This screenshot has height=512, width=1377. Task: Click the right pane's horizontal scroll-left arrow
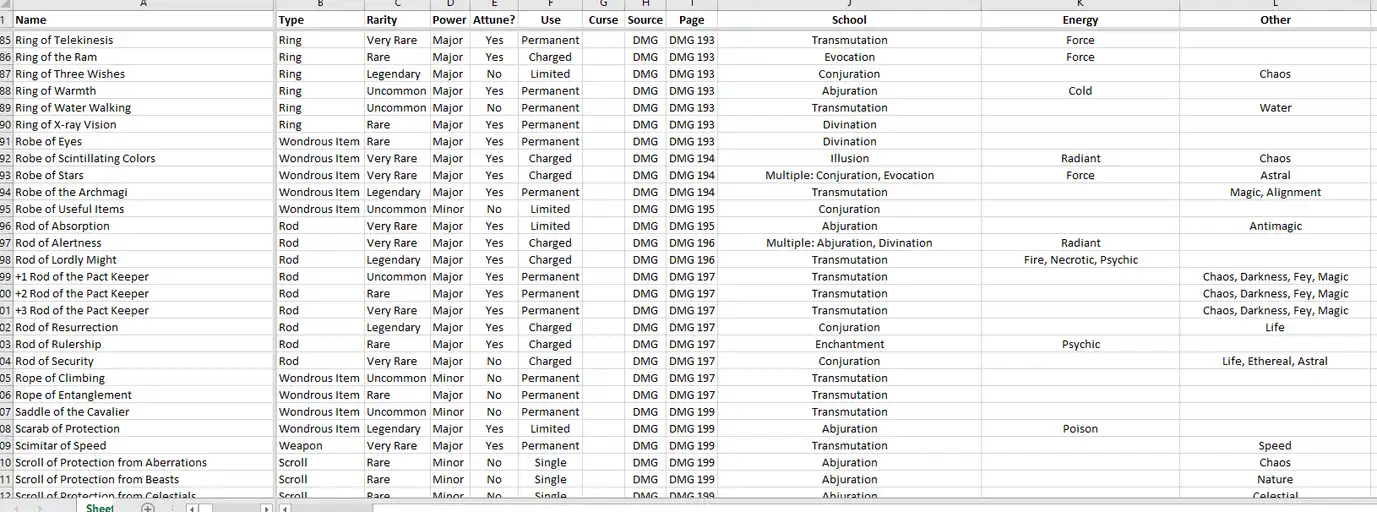(285, 508)
